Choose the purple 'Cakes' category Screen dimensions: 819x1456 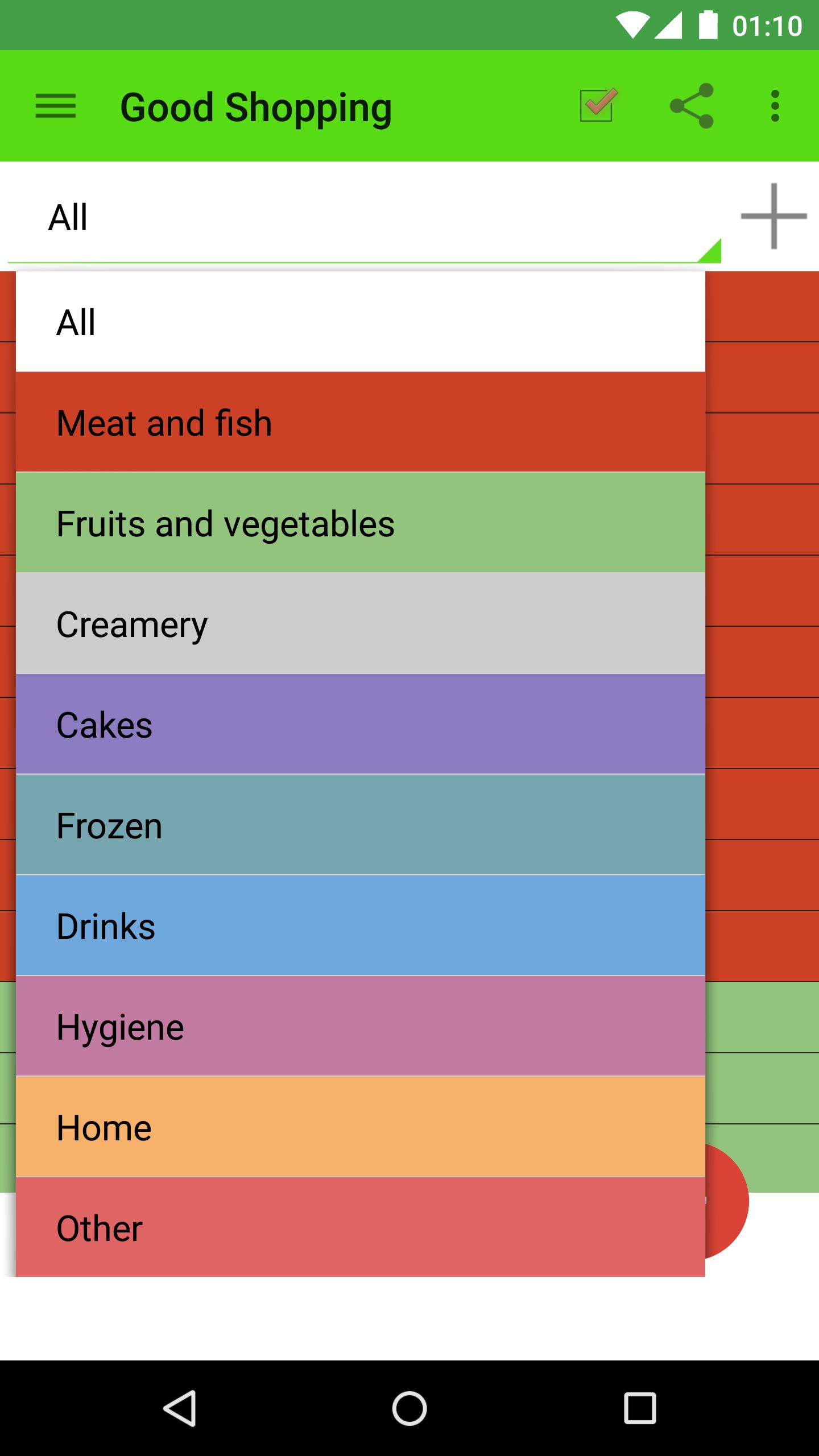point(361,725)
